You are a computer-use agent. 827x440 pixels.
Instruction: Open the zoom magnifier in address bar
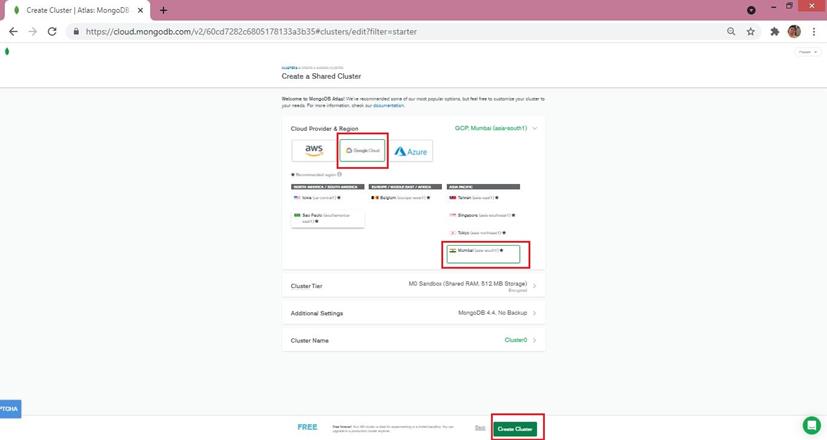[x=731, y=32]
